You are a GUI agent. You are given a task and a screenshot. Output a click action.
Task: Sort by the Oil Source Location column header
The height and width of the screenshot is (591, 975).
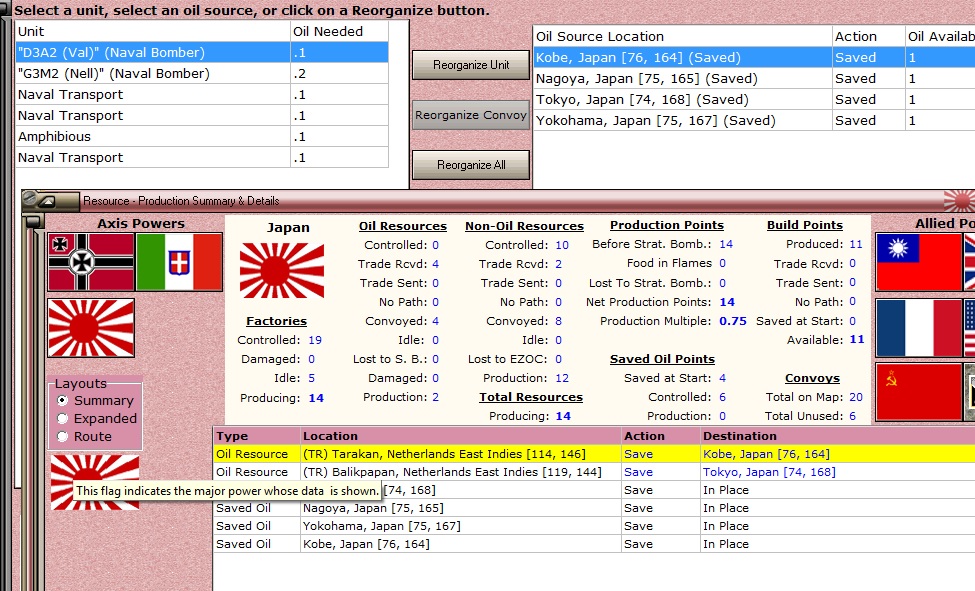[x=682, y=36]
